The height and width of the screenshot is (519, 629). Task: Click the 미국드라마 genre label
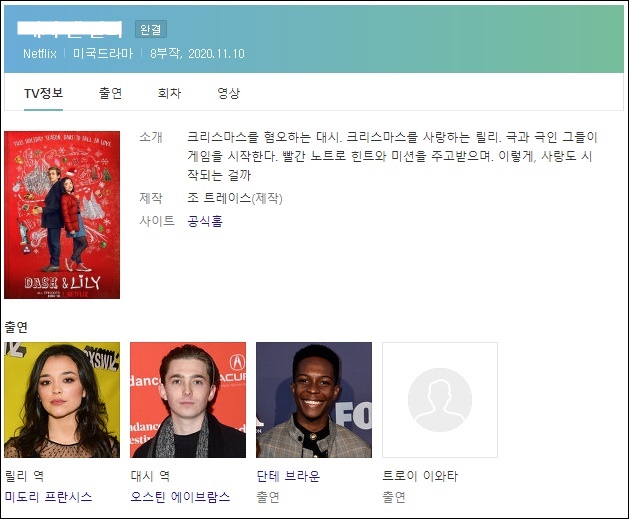(103, 54)
